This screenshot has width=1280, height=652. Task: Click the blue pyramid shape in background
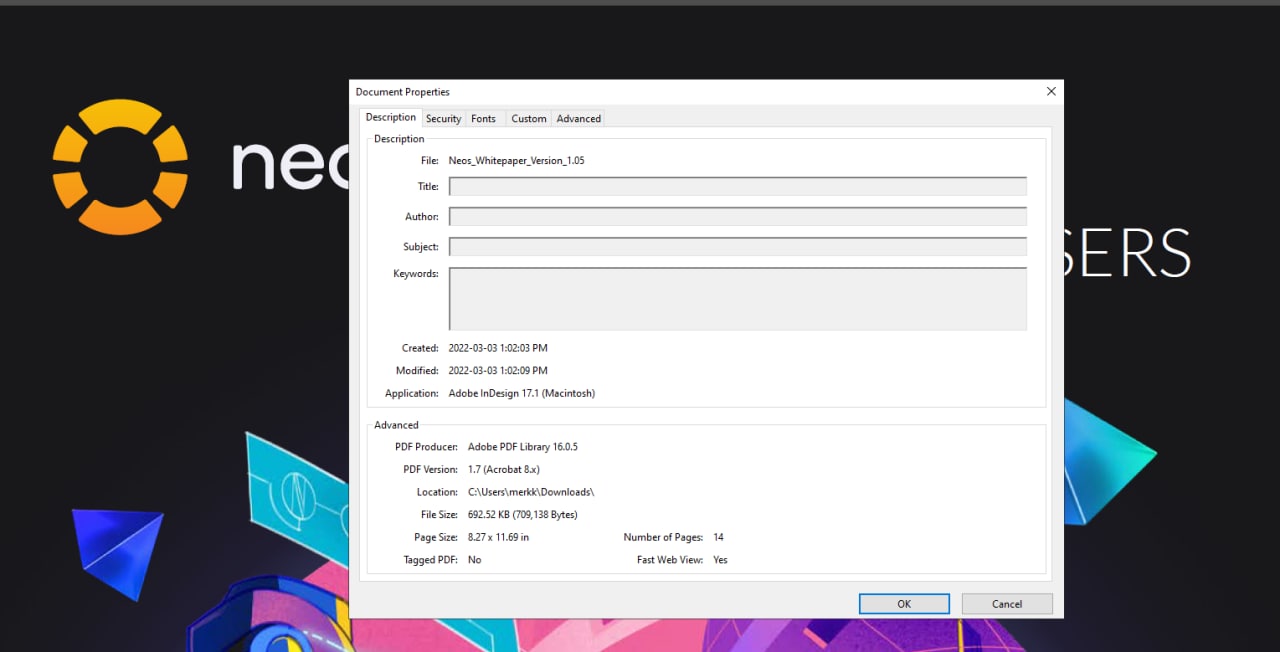[x=118, y=548]
